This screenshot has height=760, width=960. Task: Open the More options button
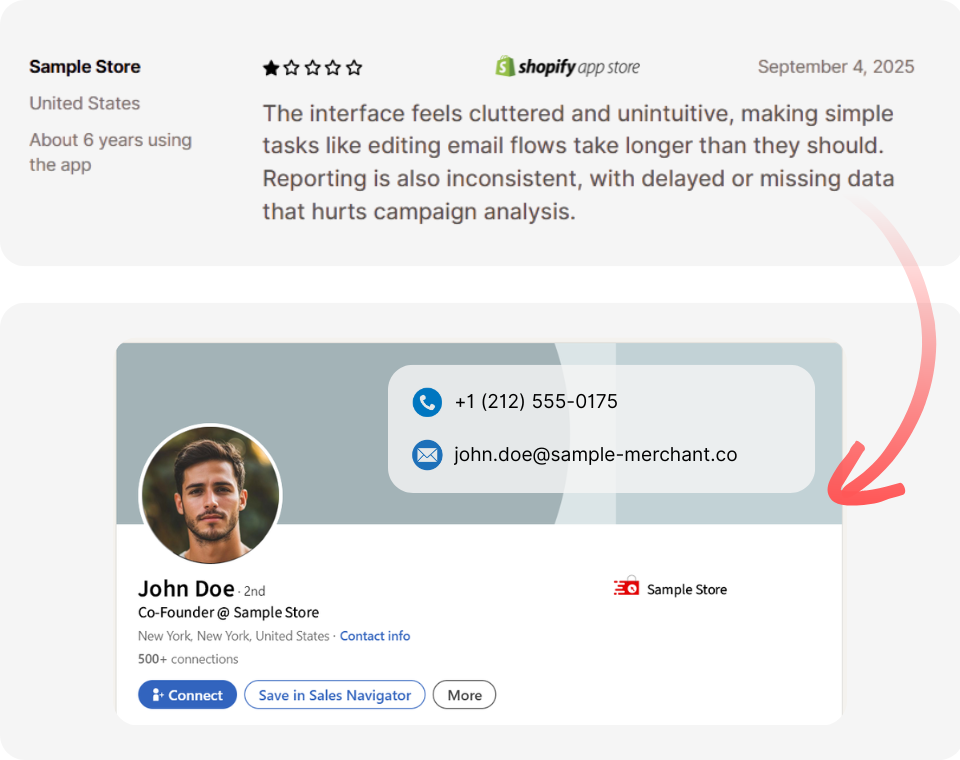point(464,694)
